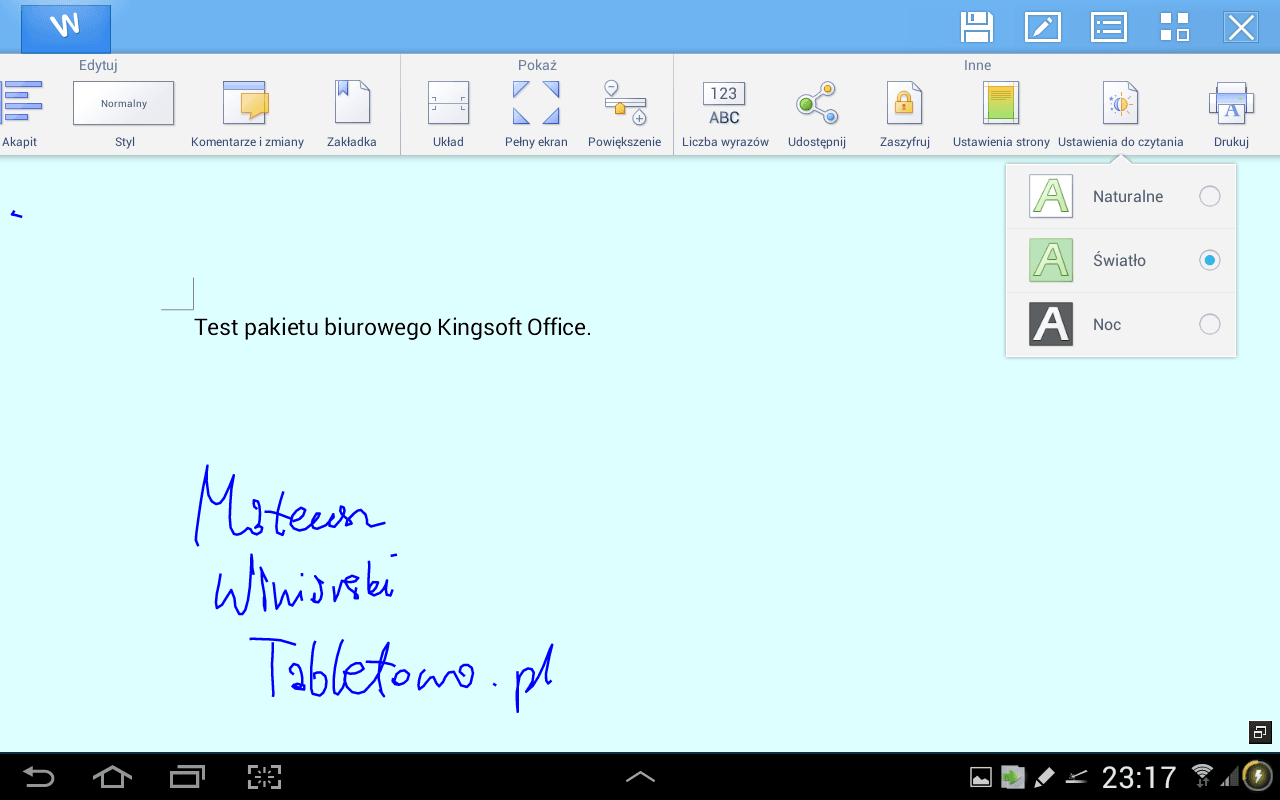
Task: Close the document with X icon
Action: coord(1241,27)
